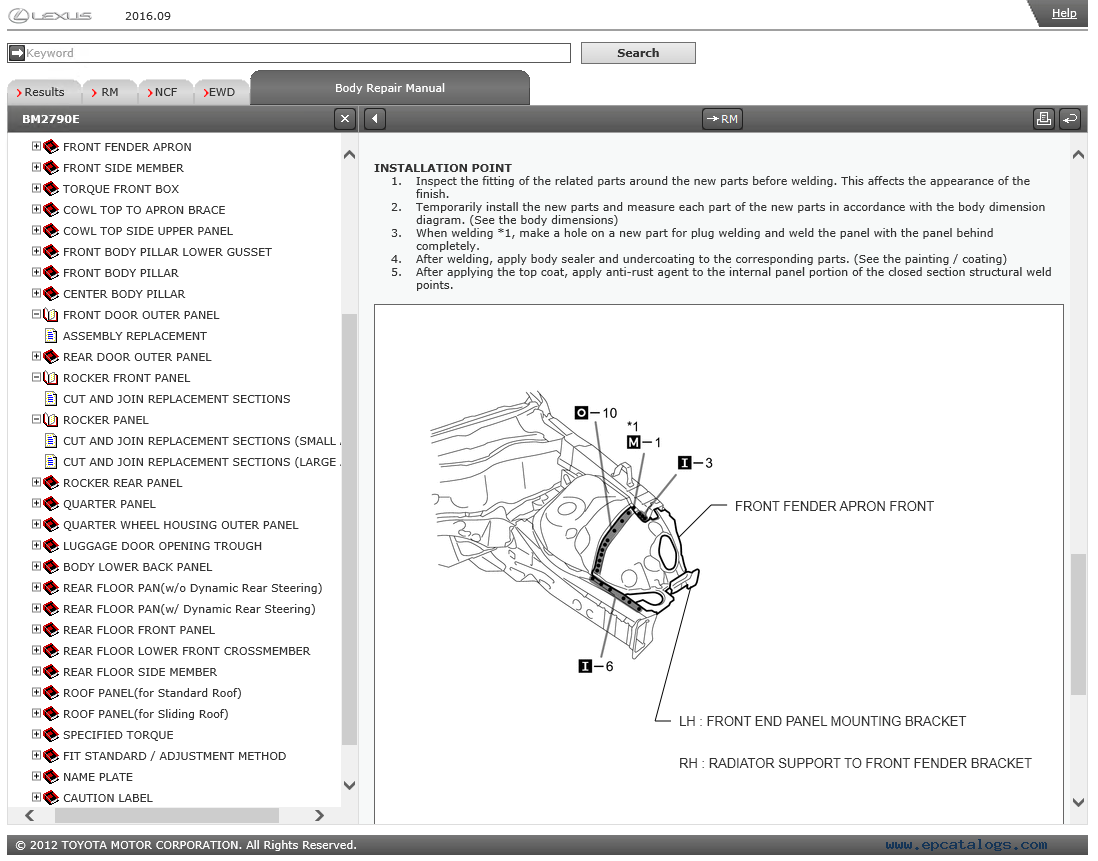Click the document icon of CUT AND JOIN (LARGE

pyautogui.click(x=50, y=462)
